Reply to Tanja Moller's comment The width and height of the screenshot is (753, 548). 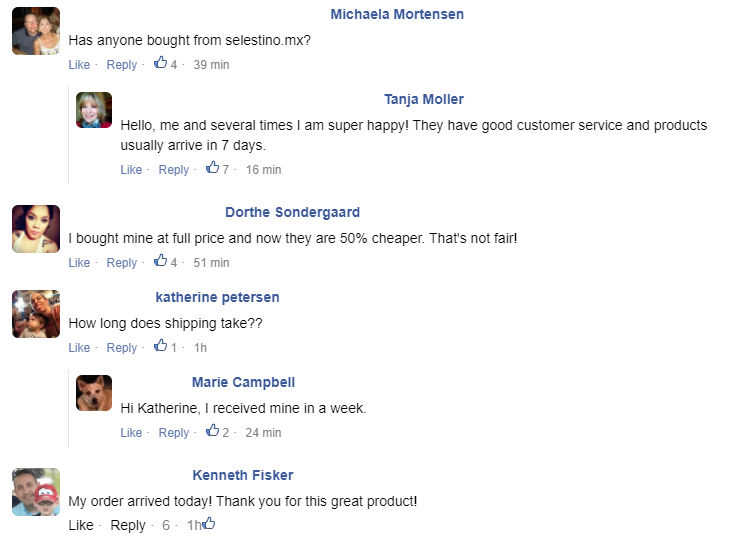click(174, 170)
